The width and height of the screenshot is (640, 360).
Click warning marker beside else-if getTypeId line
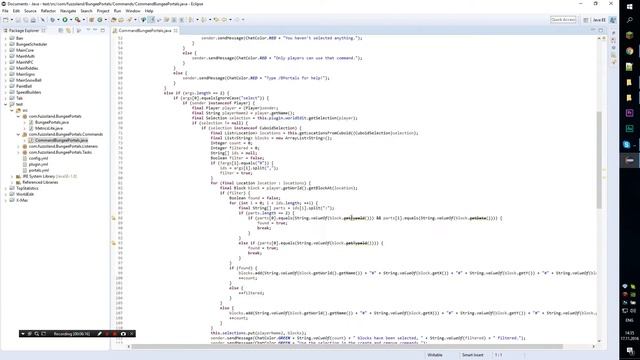tap(114, 243)
